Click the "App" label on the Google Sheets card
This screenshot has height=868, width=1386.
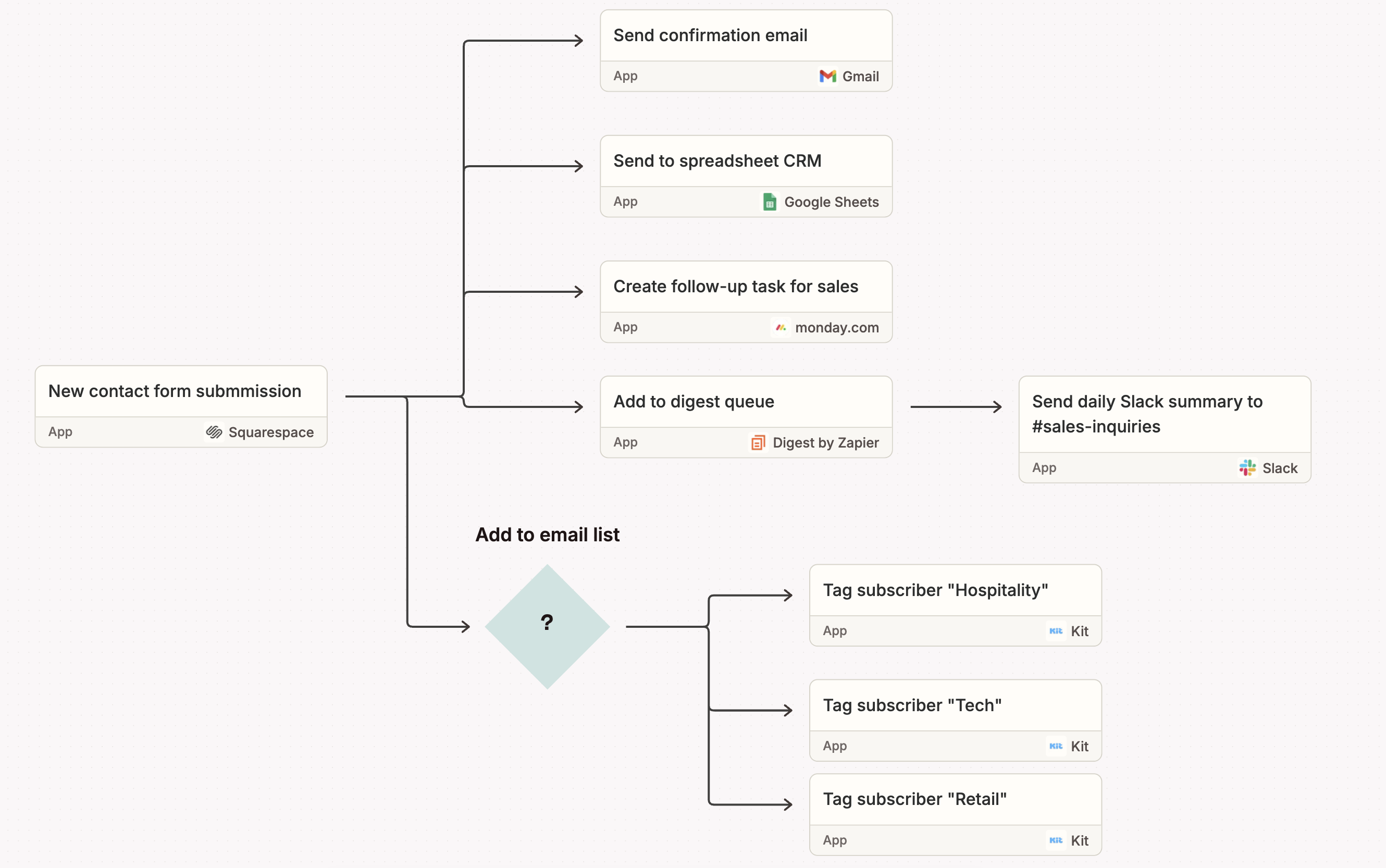[625, 202]
